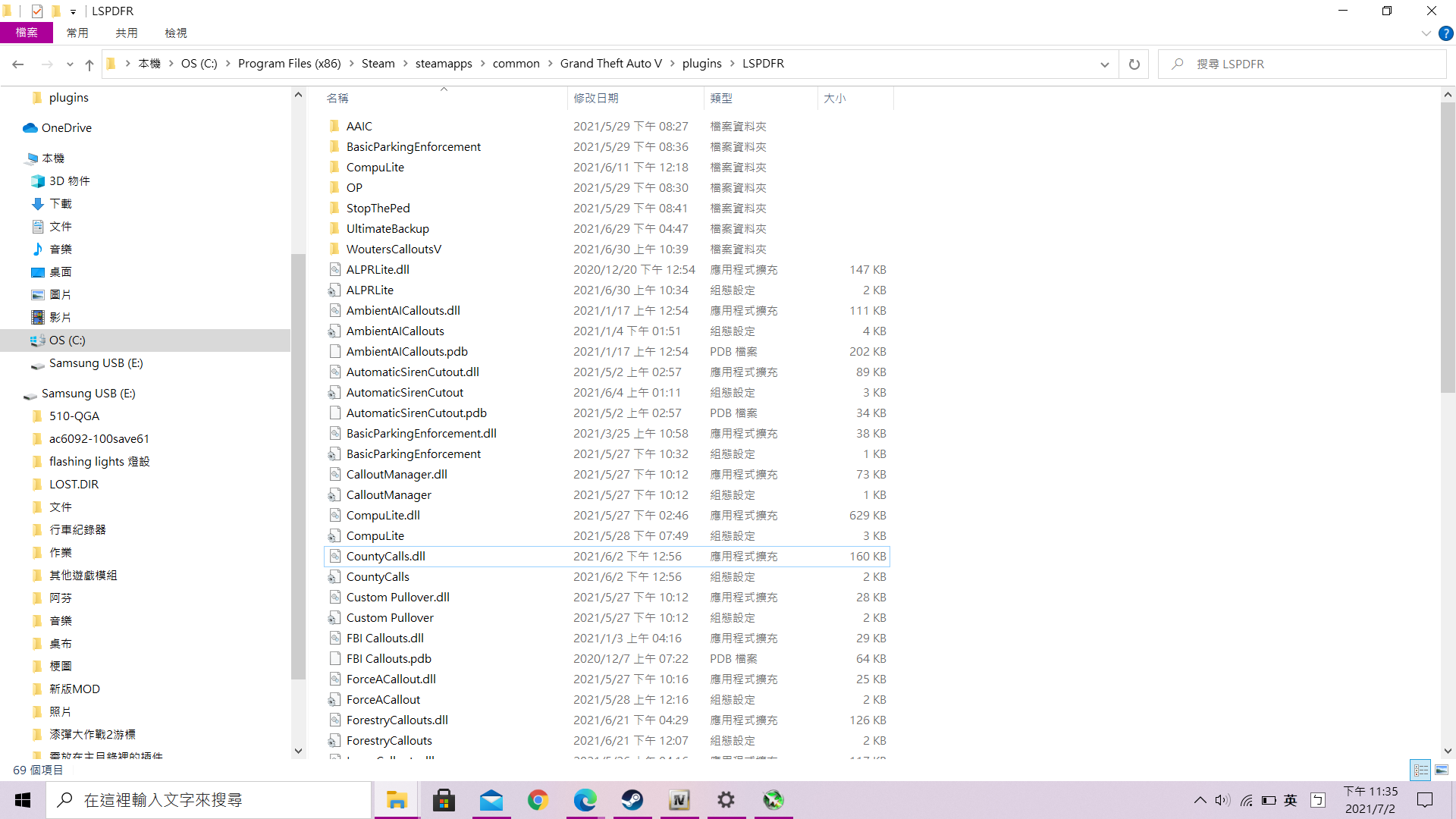Switch to large icons view button
1456x819 pixels.
pyautogui.click(x=1442, y=770)
